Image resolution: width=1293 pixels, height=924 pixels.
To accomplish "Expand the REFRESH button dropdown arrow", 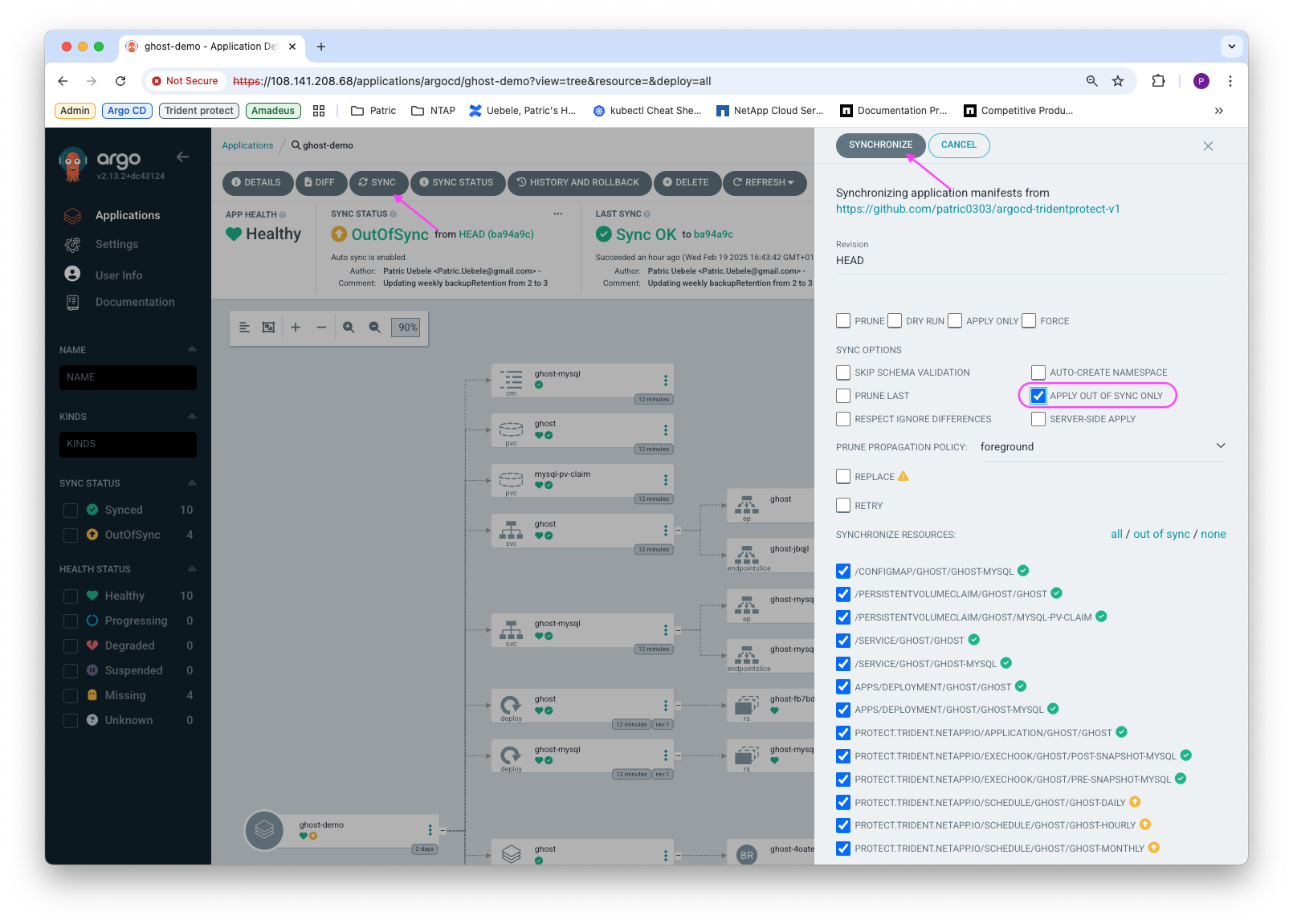I will (791, 183).
